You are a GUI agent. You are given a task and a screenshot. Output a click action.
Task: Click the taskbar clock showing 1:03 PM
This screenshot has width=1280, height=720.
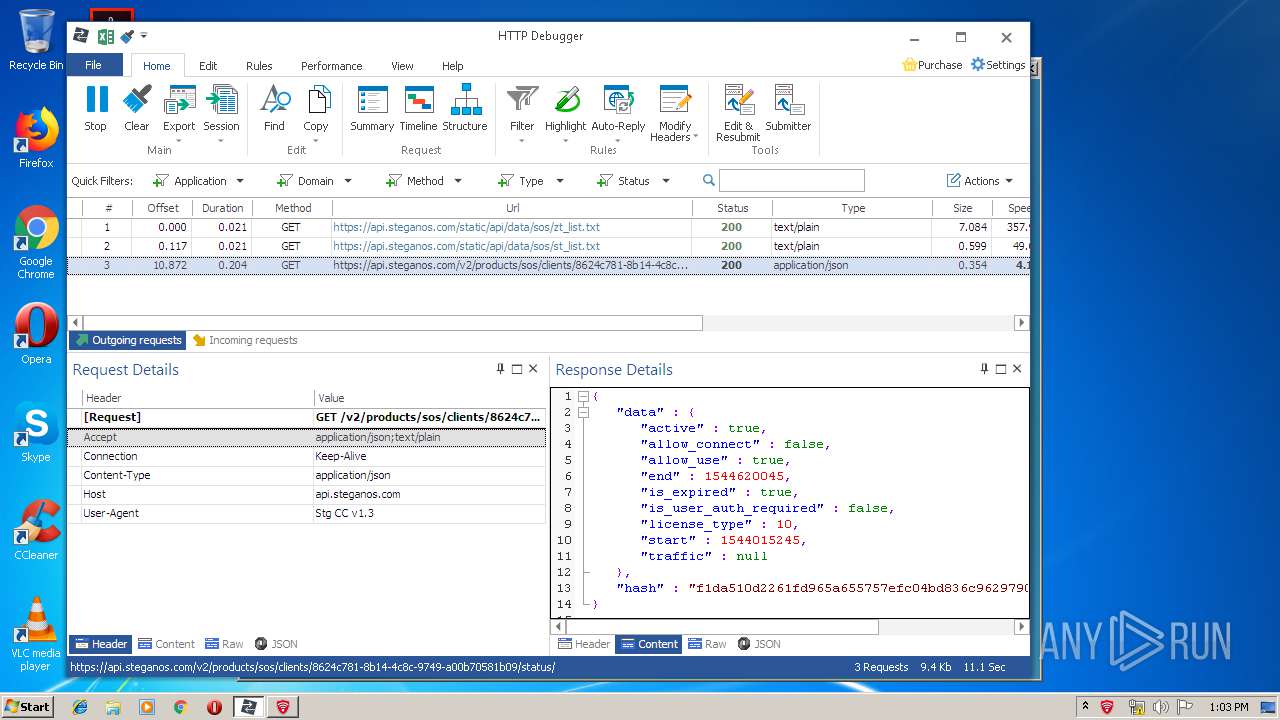coord(1228,707)
